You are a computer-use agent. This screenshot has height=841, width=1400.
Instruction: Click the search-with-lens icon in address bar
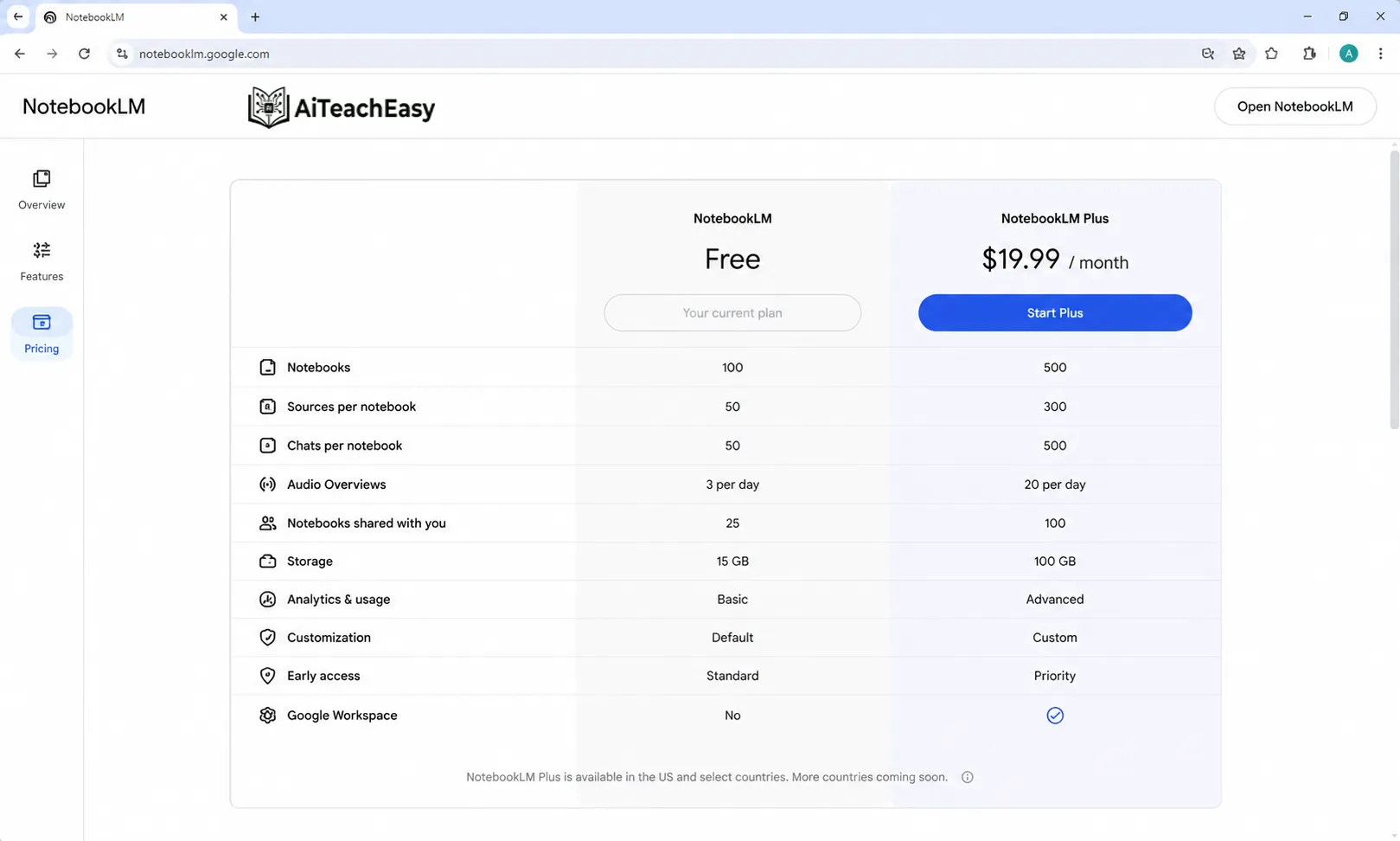pos(1208,54)
